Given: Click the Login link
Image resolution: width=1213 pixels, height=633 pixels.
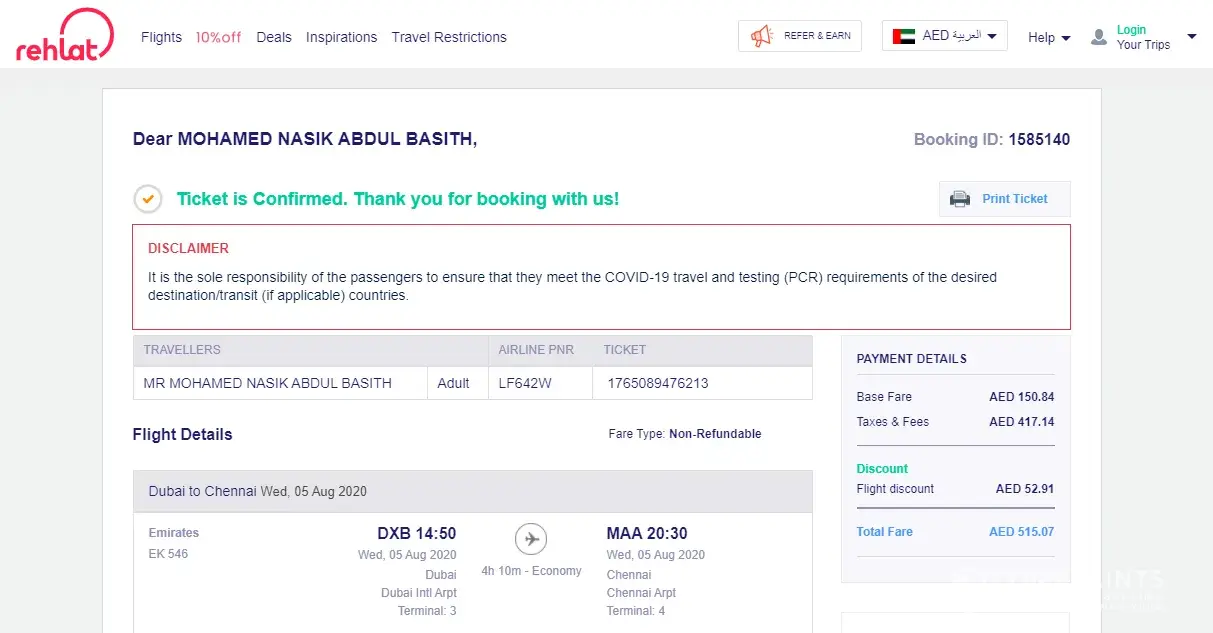Looking at the screenshot, I should pos(1131,30).
